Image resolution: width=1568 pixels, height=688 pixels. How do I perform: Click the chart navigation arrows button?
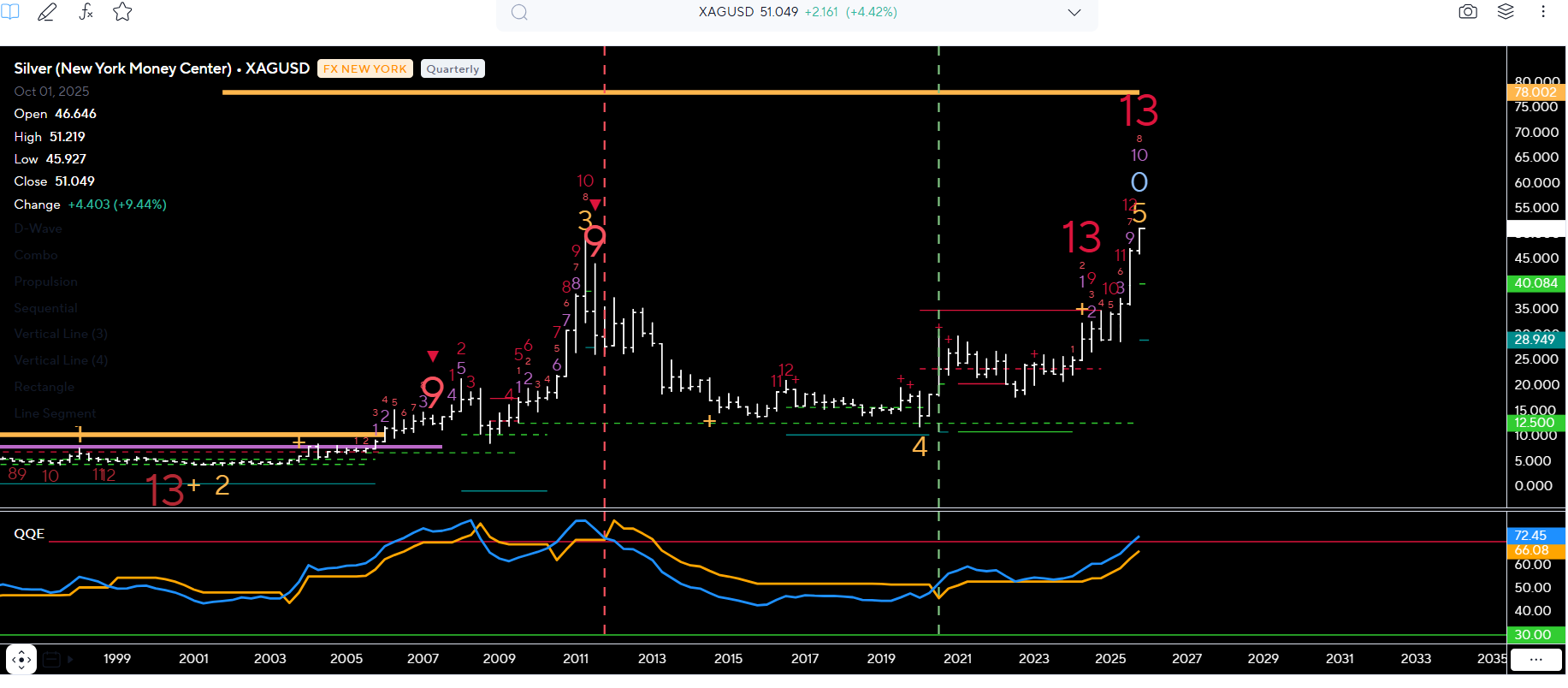(x=21, y=660)
